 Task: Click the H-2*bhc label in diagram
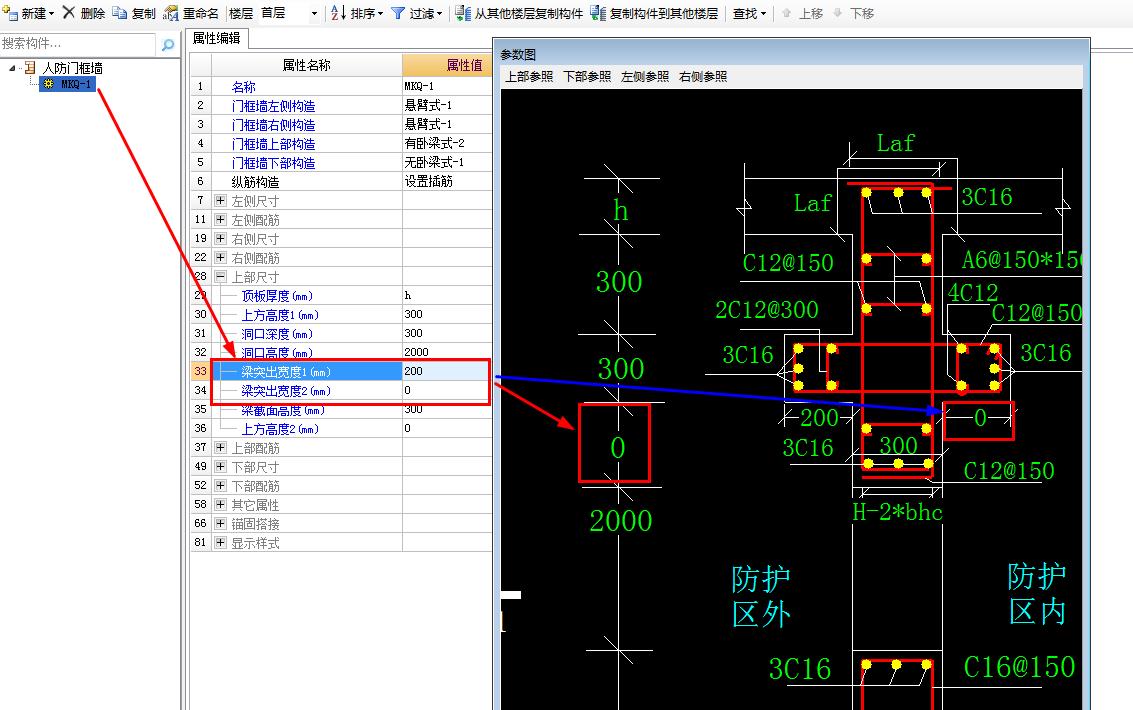[897, 512]
